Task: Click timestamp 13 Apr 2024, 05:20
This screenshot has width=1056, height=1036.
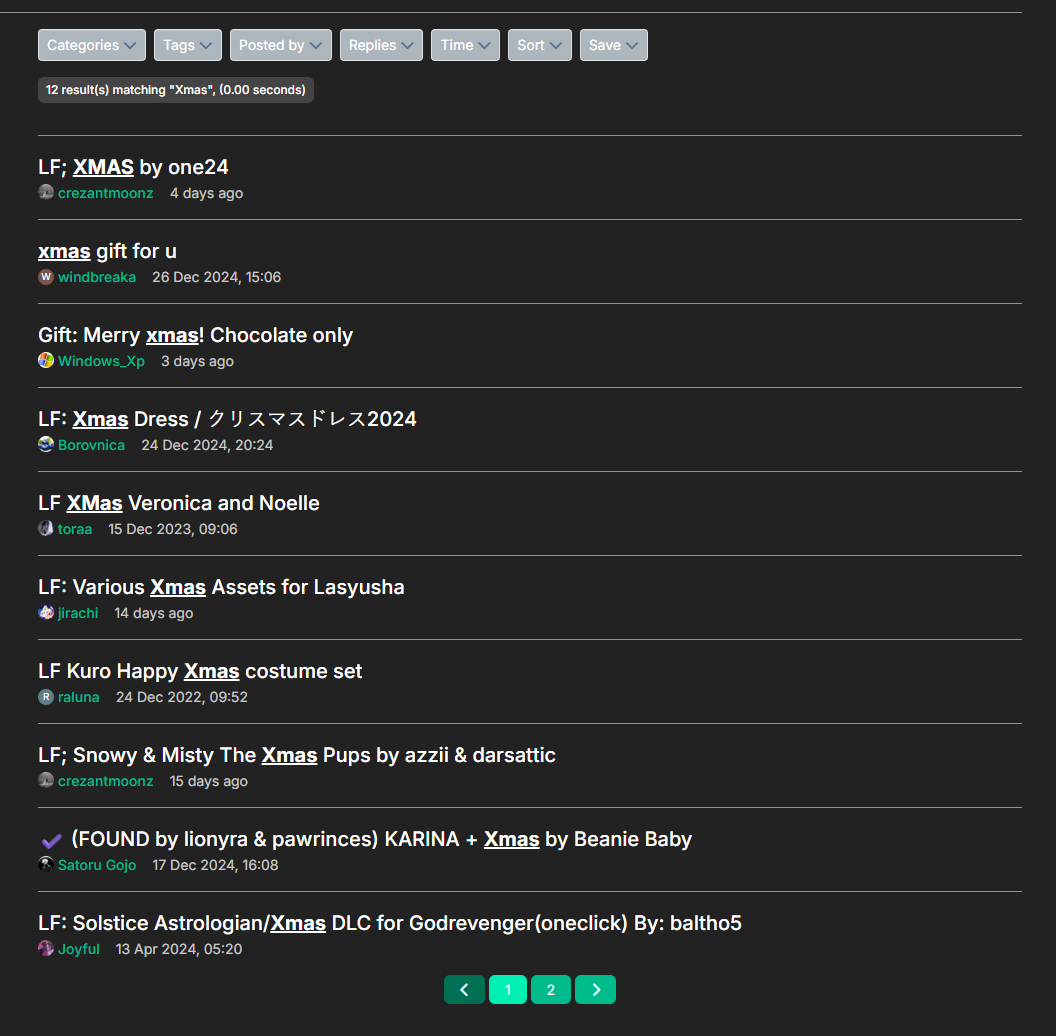Action: point(179,949)
